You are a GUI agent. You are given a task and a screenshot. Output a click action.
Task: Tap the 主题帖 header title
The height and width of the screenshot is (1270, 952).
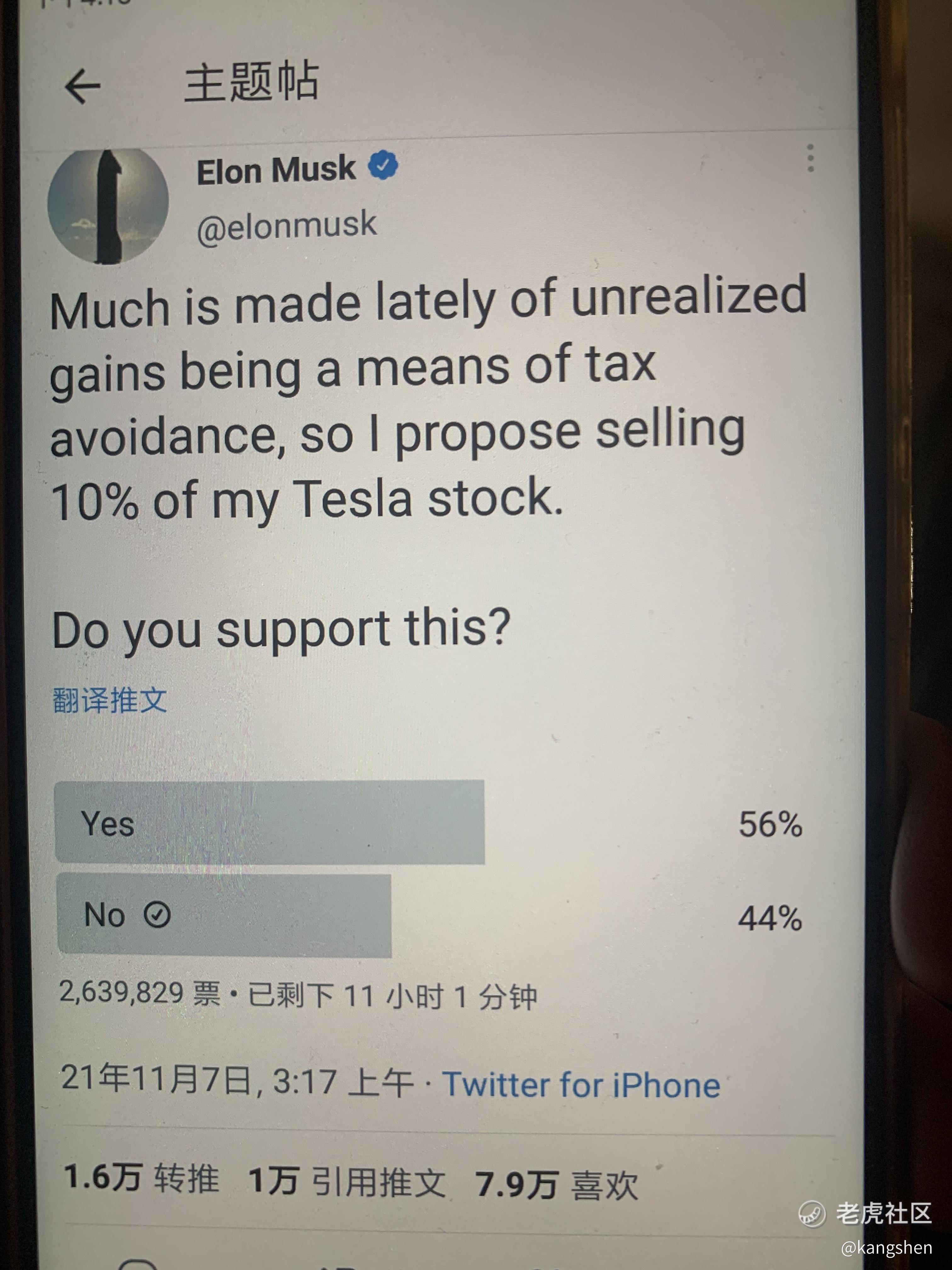[x=251, y=82]
